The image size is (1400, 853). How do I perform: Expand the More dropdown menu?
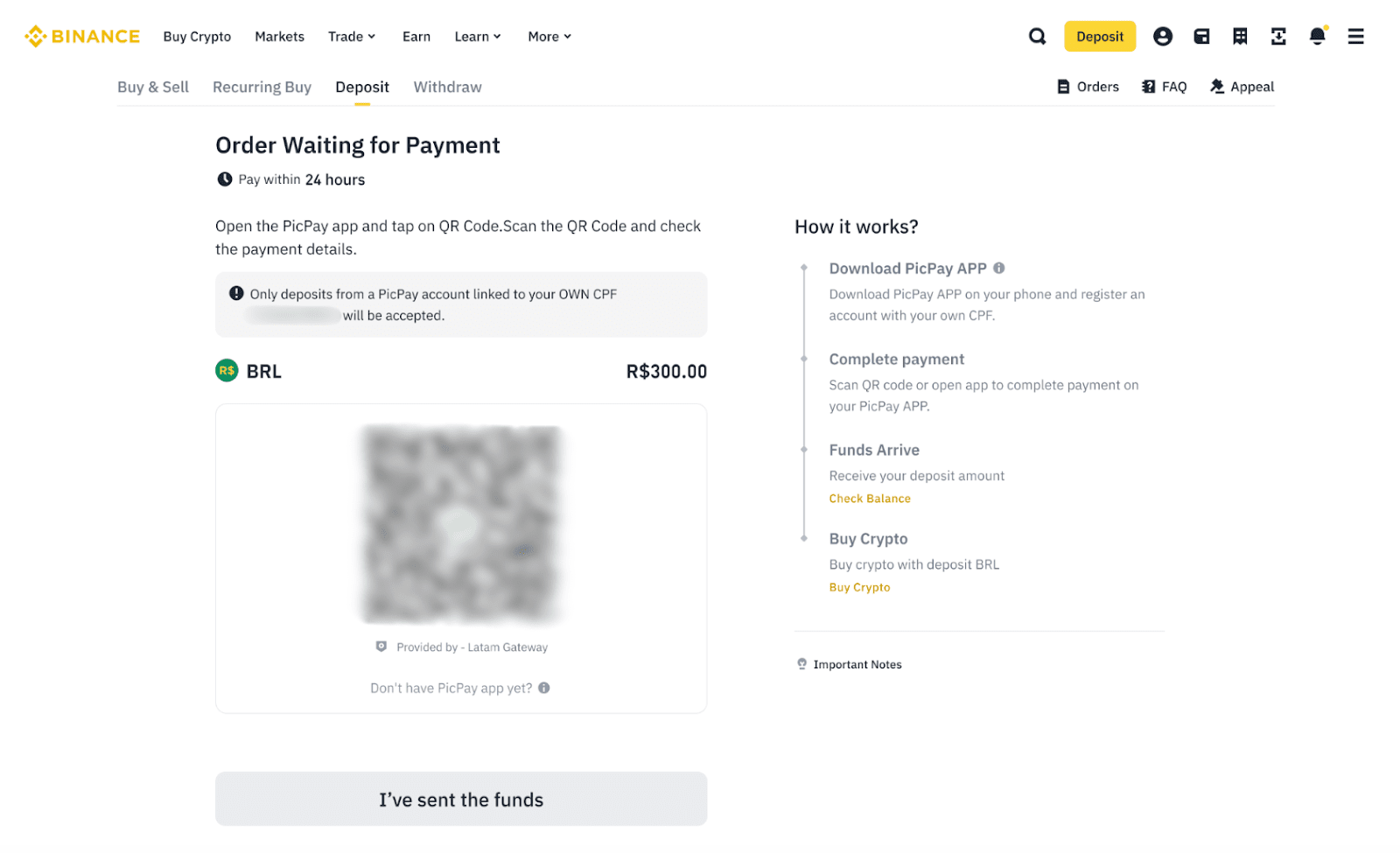coord(549,37)
